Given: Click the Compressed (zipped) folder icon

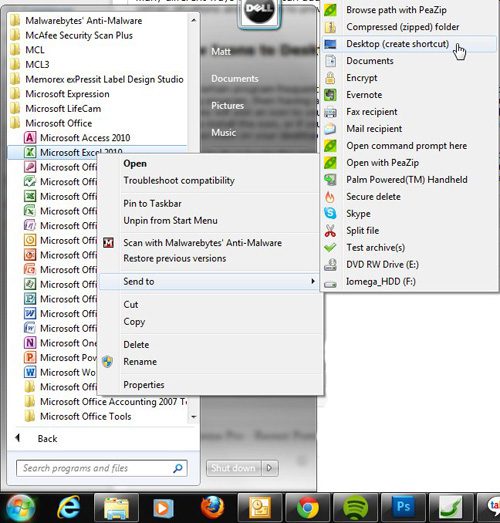Looking at the screenshot, I should click(x=330, y=27).
